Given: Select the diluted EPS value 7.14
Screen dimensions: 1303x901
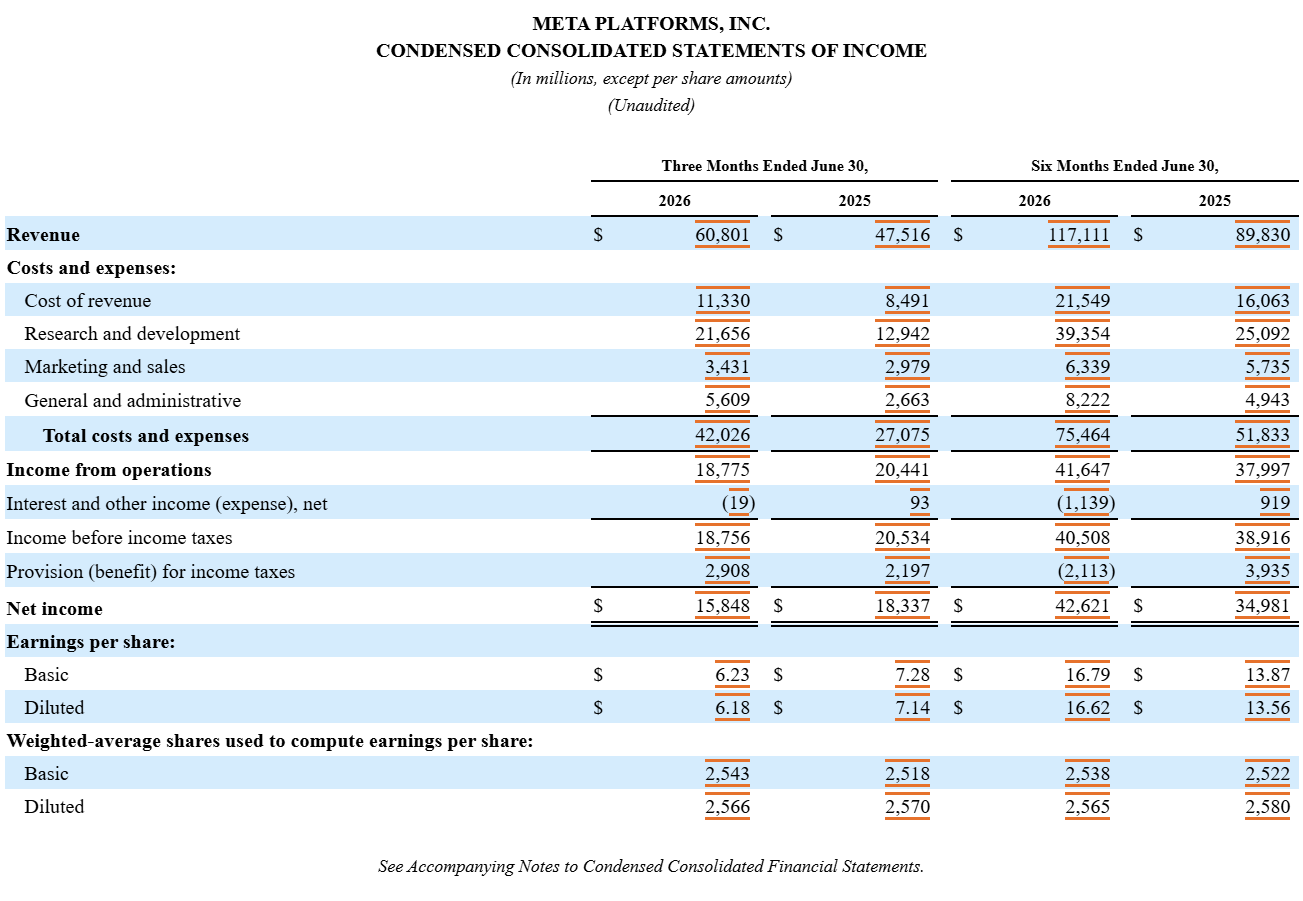Looking at the screenshot, I should pyautogui.click(x=912, y=708).
